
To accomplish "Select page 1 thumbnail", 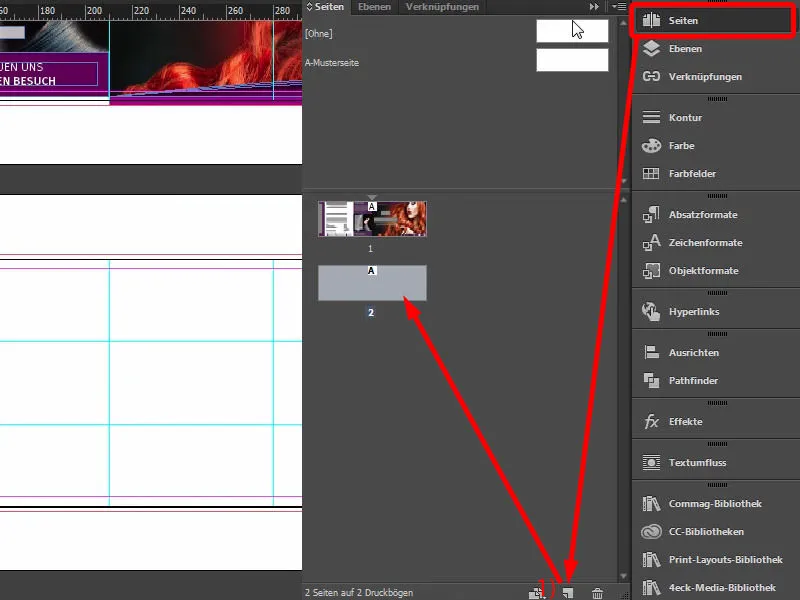I will click(x=372, y=219).
